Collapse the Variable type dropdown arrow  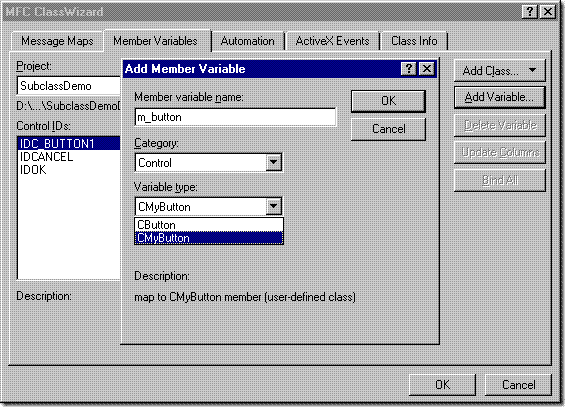[273, 206]
